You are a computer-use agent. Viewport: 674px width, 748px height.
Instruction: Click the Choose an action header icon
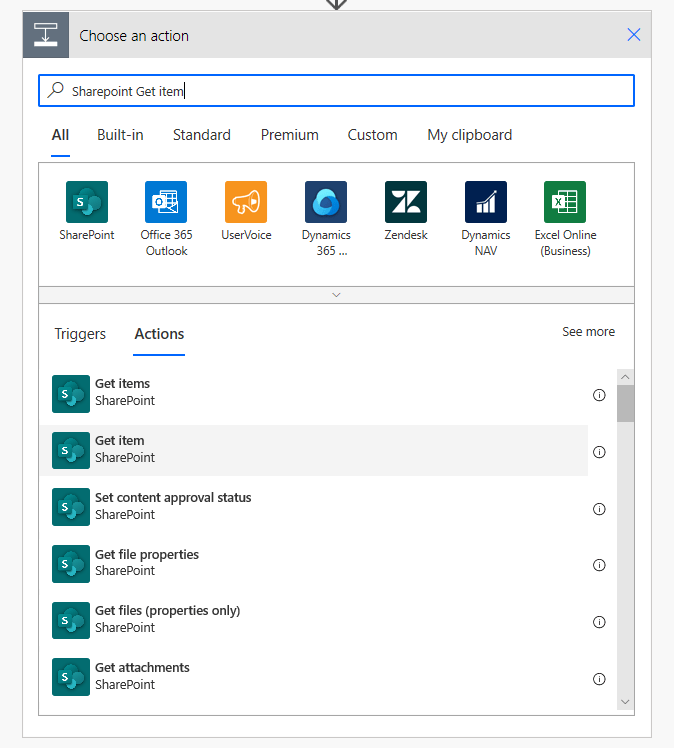46,35
